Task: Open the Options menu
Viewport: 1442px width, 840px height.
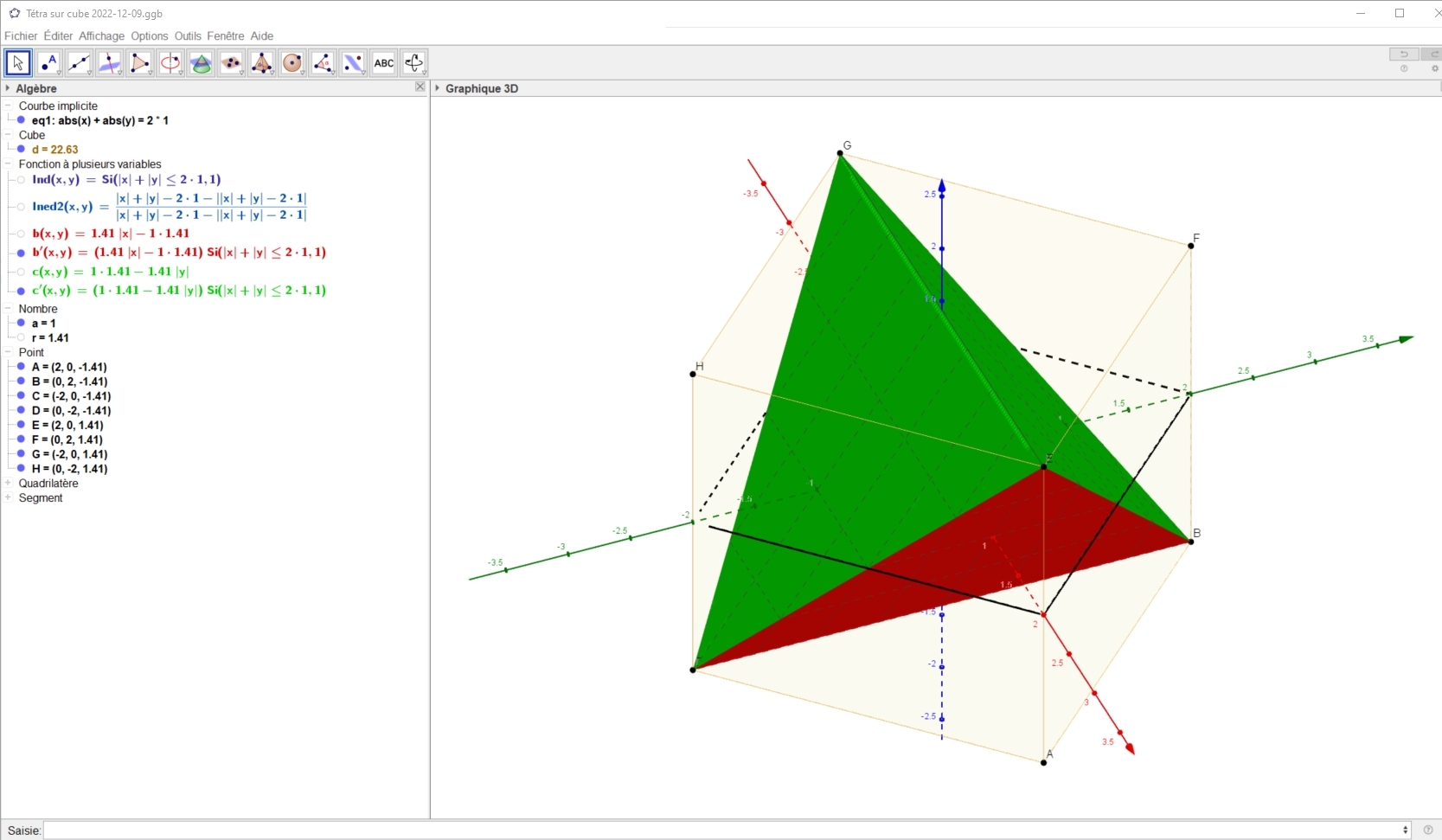Action: (150, 36)
